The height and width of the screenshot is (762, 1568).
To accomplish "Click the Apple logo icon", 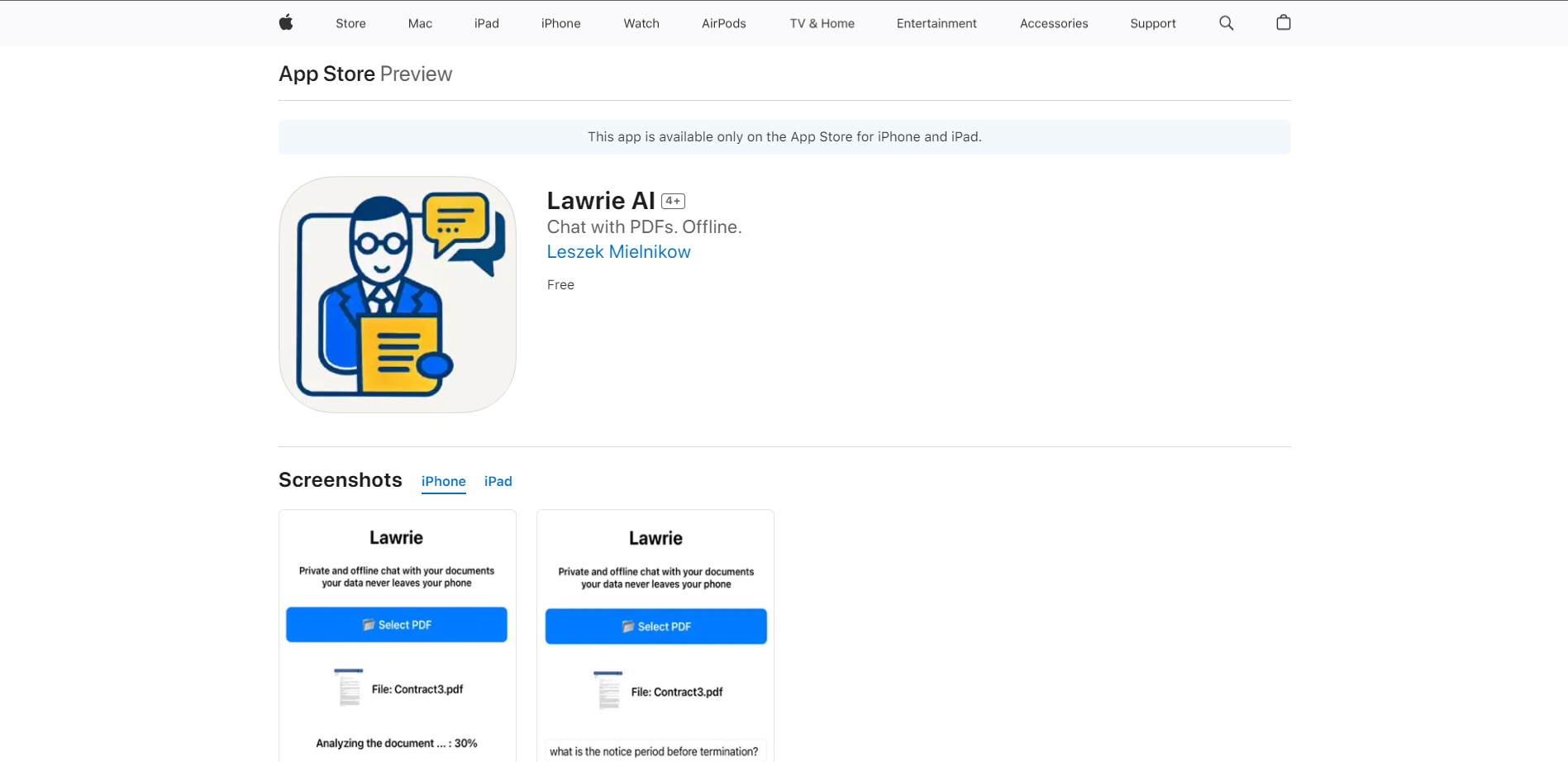I will point(286,23).
